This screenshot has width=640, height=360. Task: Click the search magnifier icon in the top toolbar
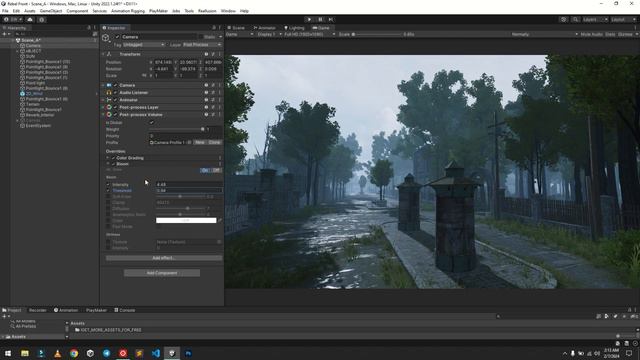tap(575, 19)
